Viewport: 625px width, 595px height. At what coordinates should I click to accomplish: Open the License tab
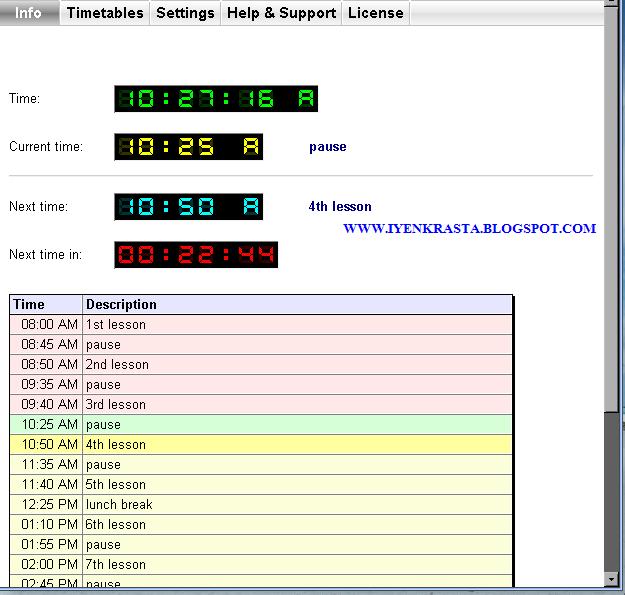(375, 13)
